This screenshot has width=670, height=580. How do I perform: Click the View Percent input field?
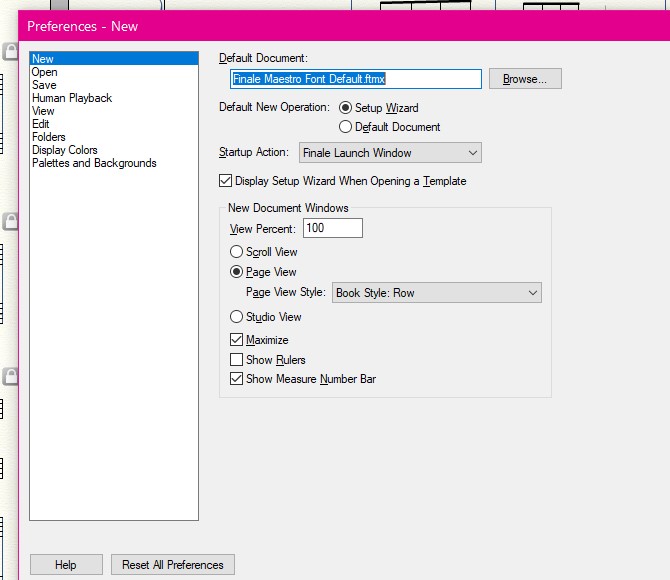(332, 229)
